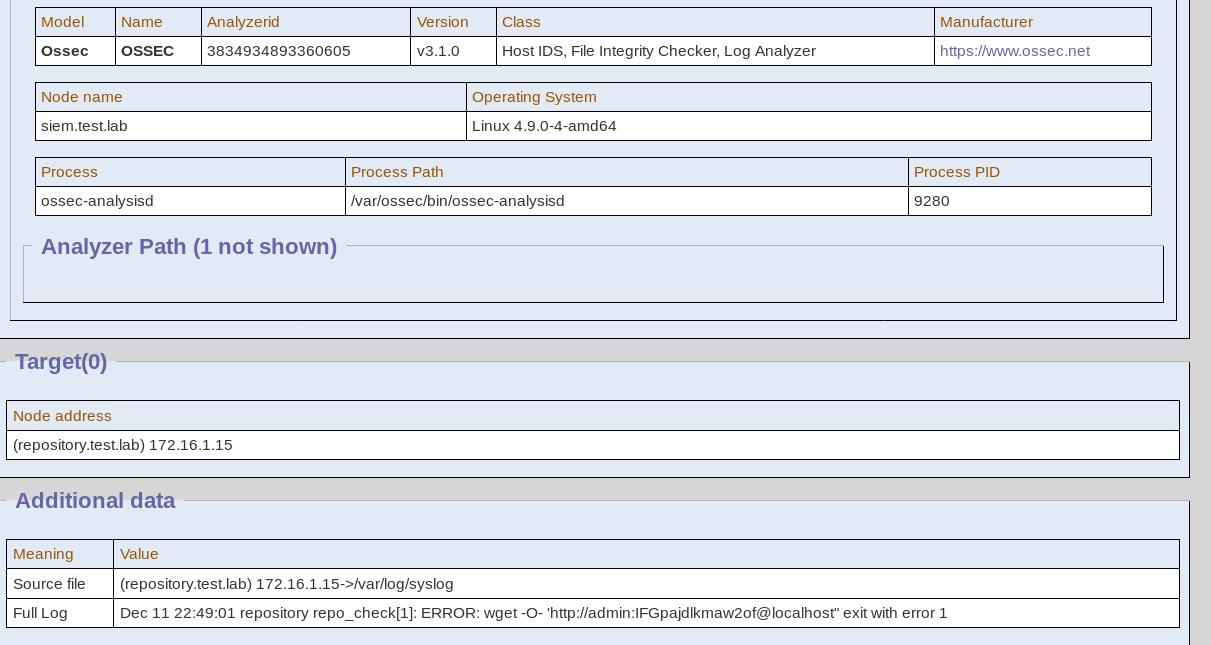Click the Manufacturer column header
Image resolution: width=1211 pixels, height=645 pixels.
tap(986, 22)
